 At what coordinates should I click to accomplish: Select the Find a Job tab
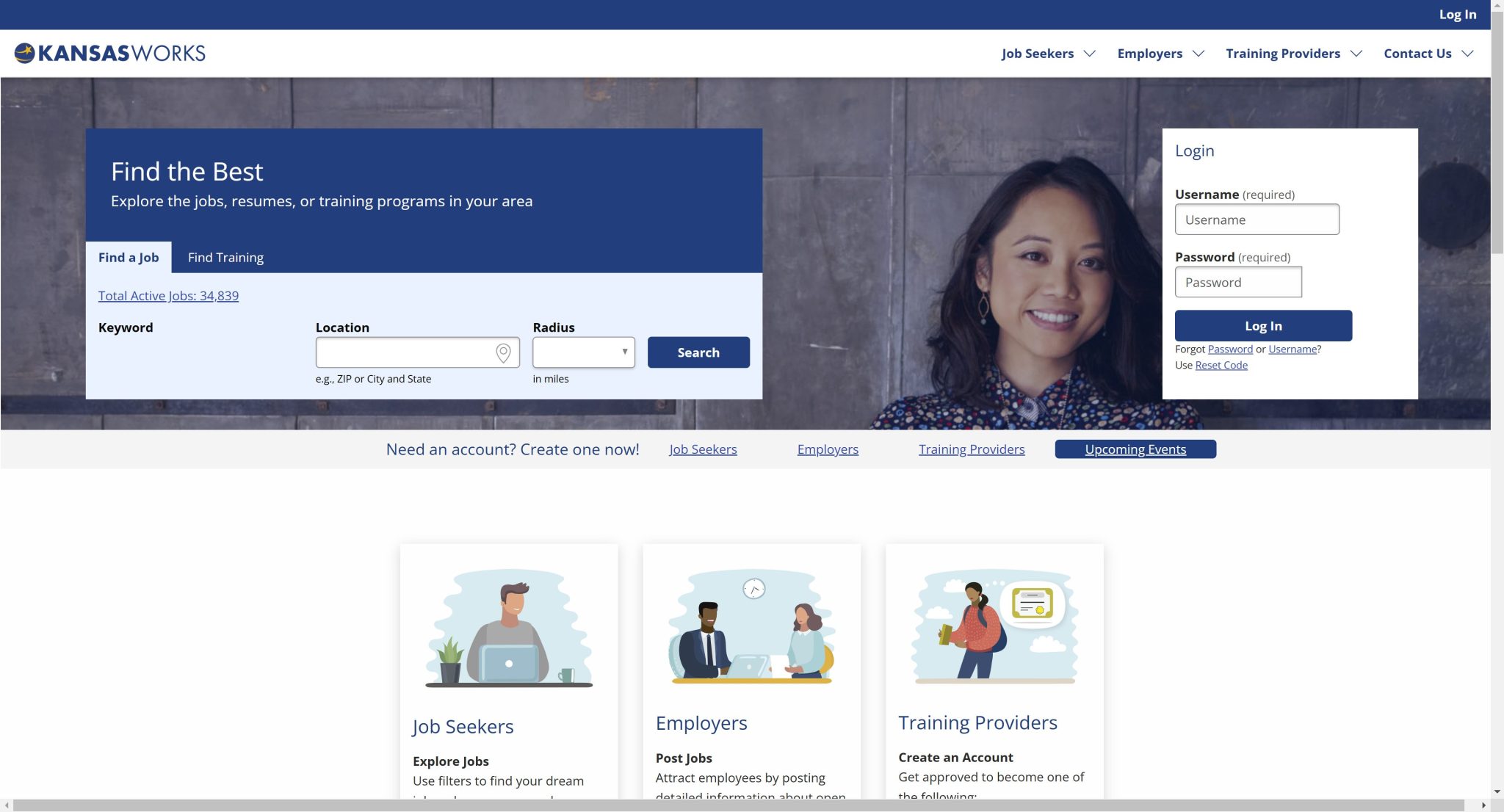[129, 258]
